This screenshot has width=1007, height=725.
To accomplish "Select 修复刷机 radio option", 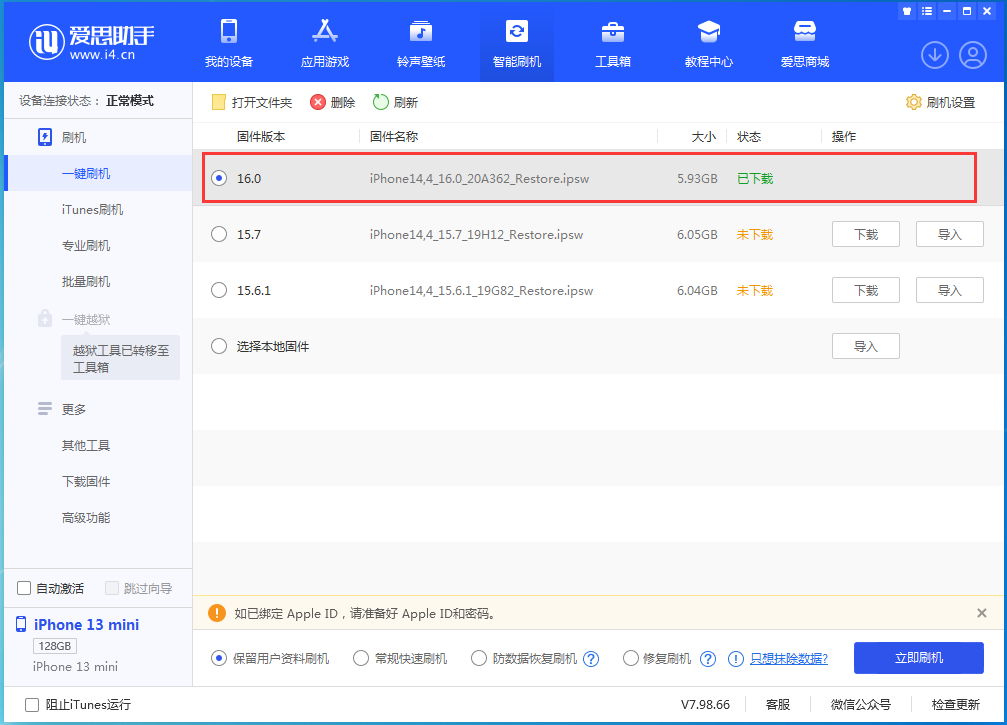I will (631, 658).
